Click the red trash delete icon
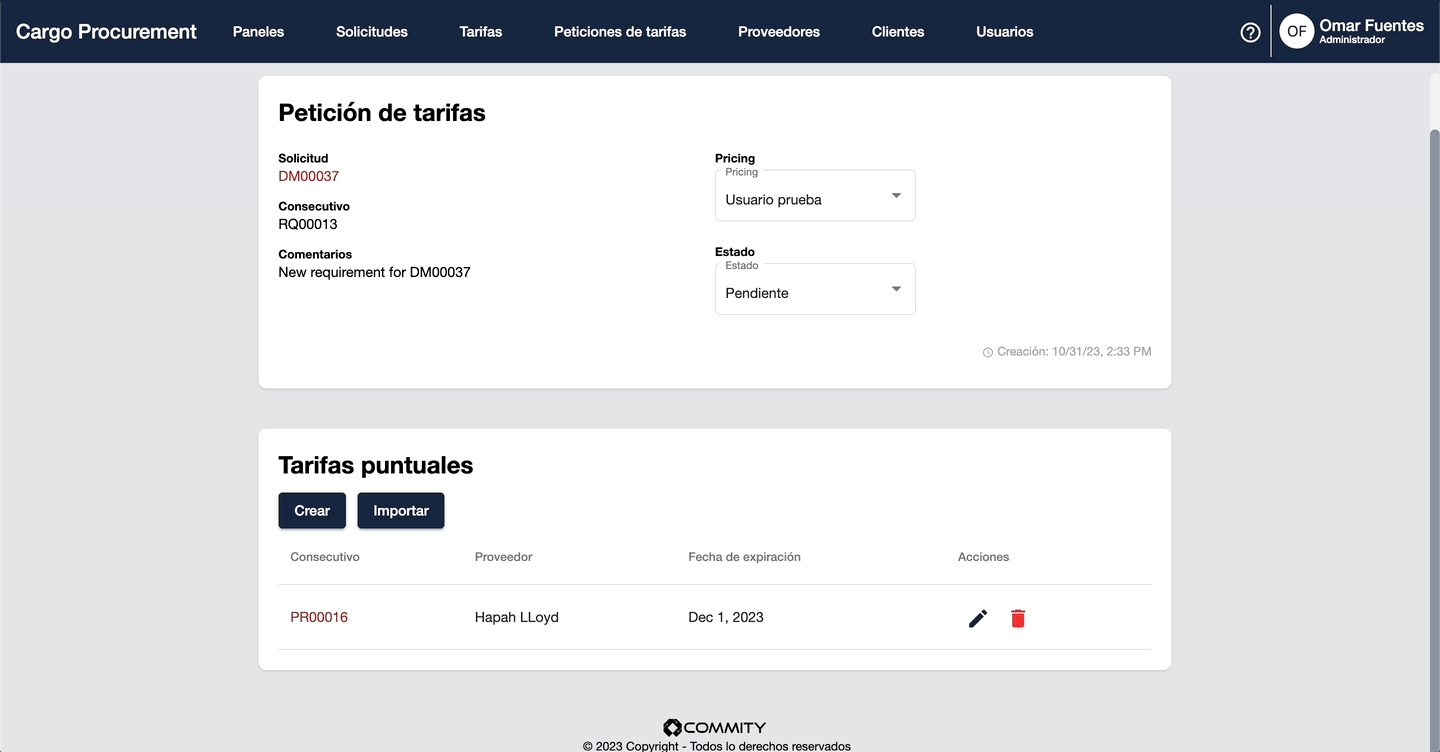This screenshot has width=1440, height=752. point(1018,618)
